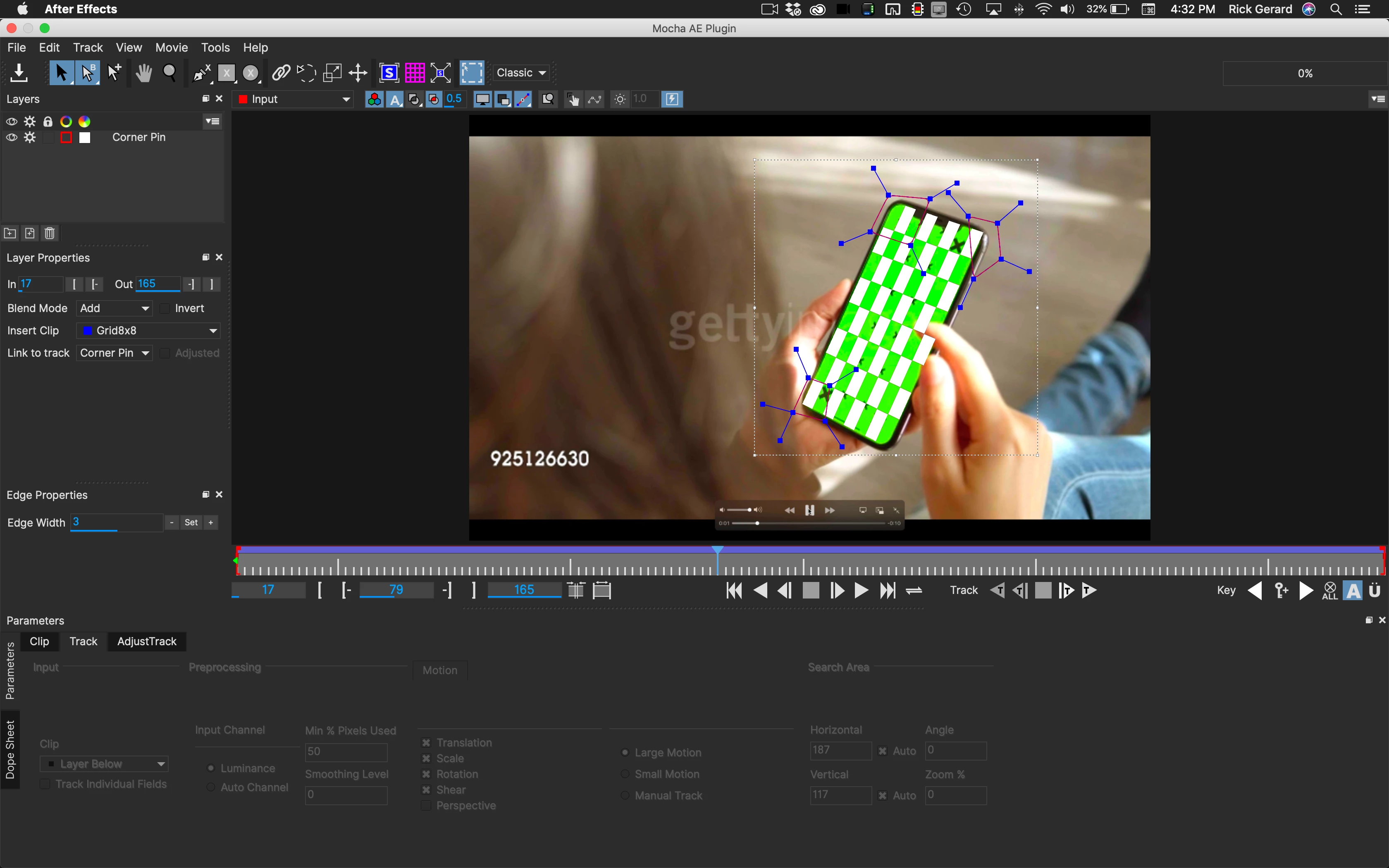Image resolution: width=1389 pixels, height=868 pixels.
Task: Switch to the AdjustTrack tab
Action: click(146, 641)
